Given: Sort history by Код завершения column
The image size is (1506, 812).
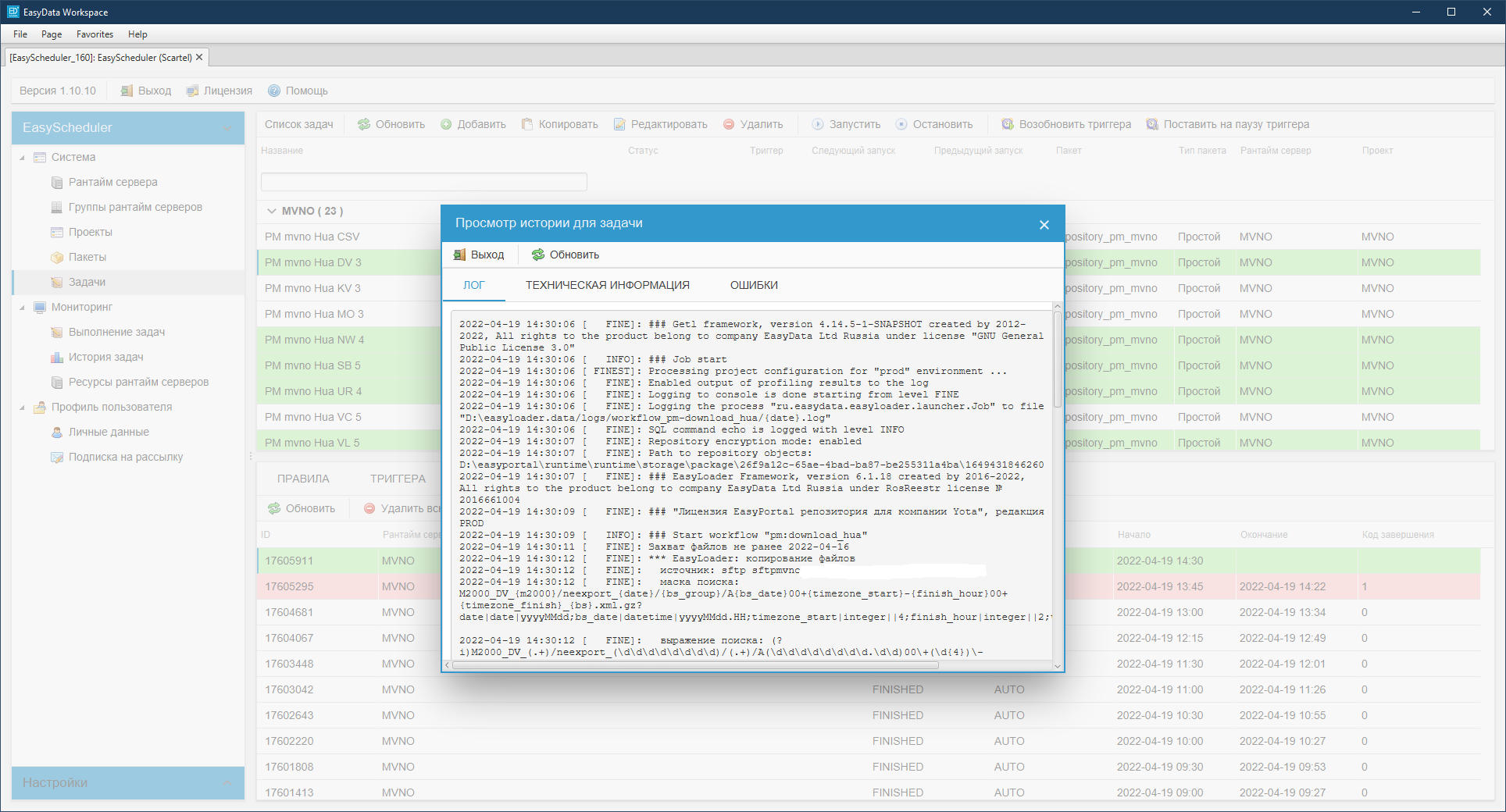Looking at the screenshot, I should tap(1398, 535).
